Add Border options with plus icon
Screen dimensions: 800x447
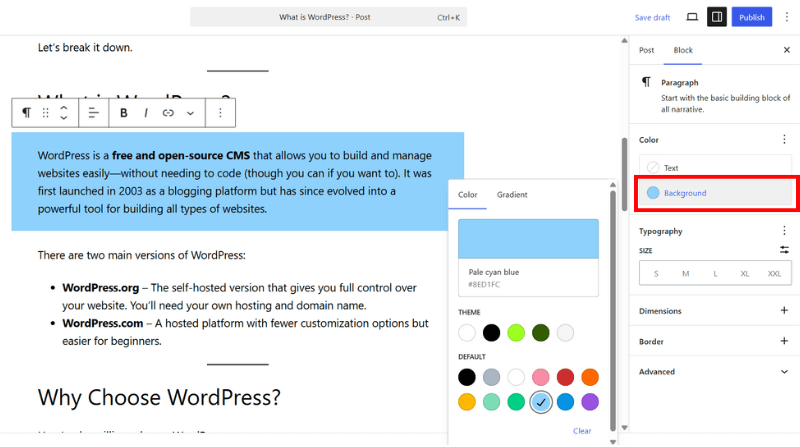784,341
